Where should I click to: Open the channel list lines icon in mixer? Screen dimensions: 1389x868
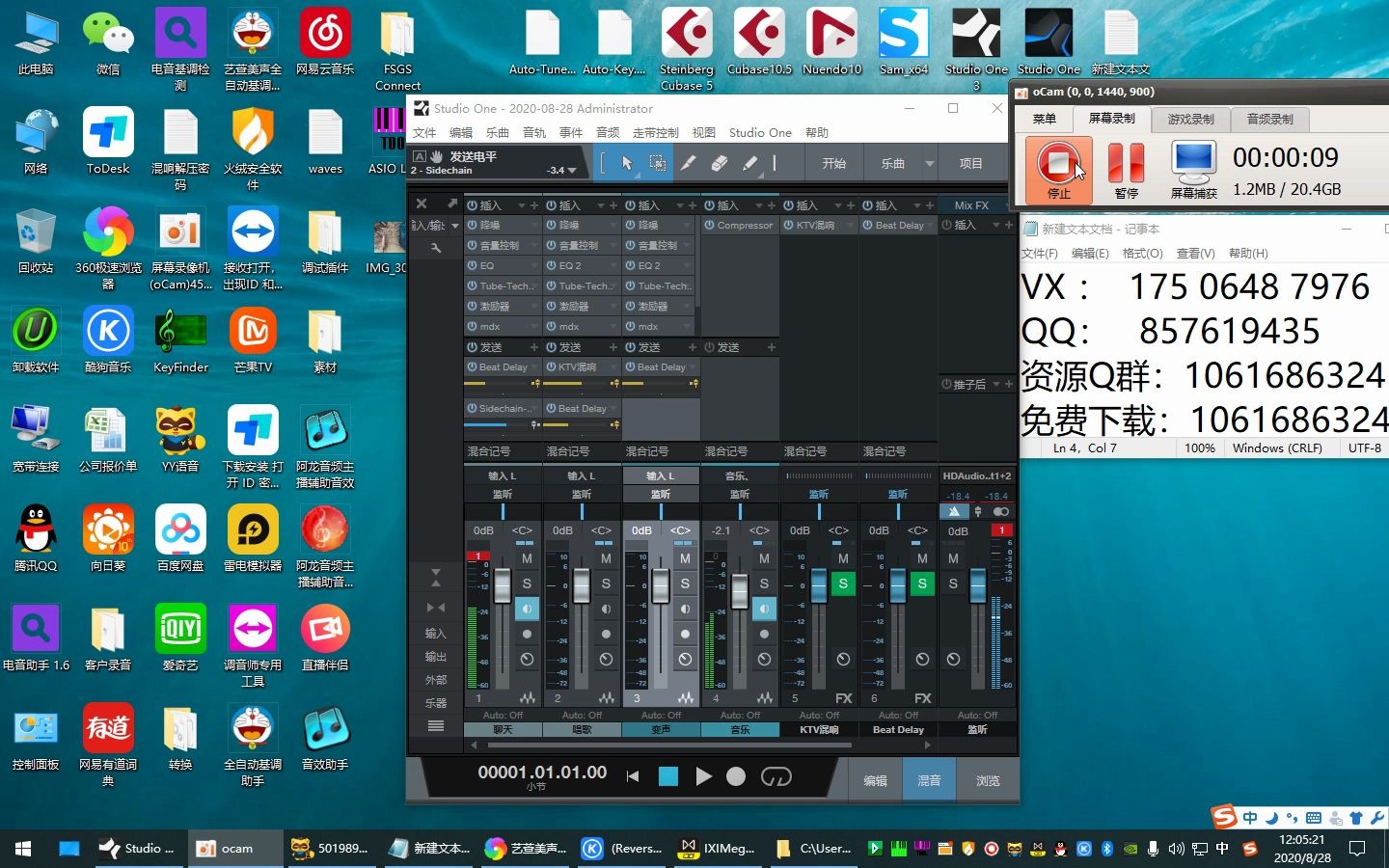(436, 725)
